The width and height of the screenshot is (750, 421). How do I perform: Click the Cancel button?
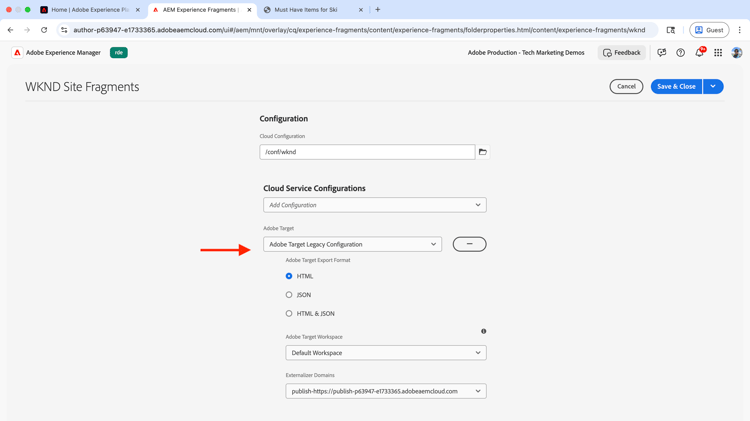(626, 87)
